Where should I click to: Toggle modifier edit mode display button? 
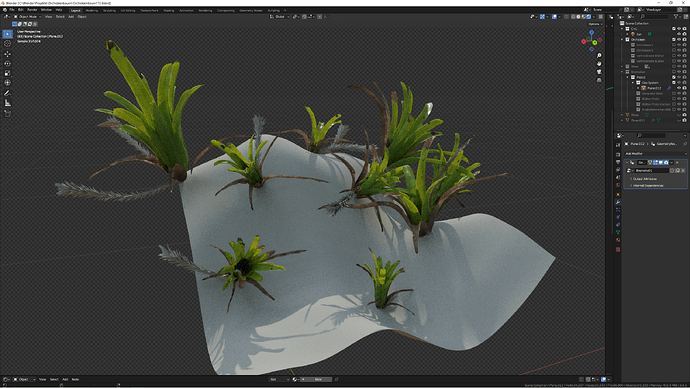coord(655,163)
